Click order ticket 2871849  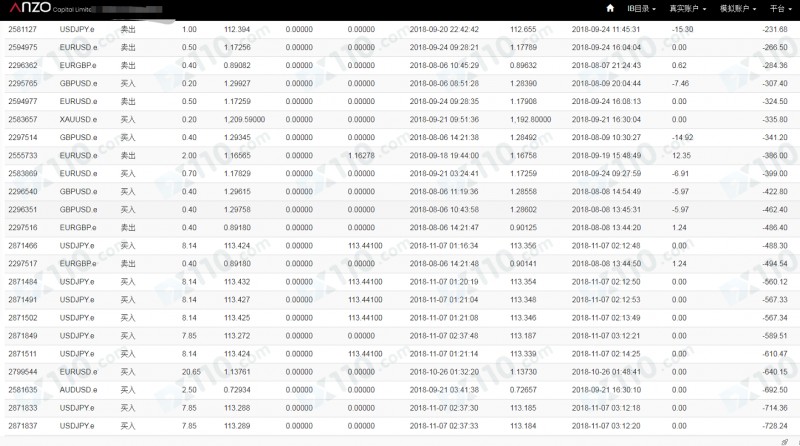[23, 335]
